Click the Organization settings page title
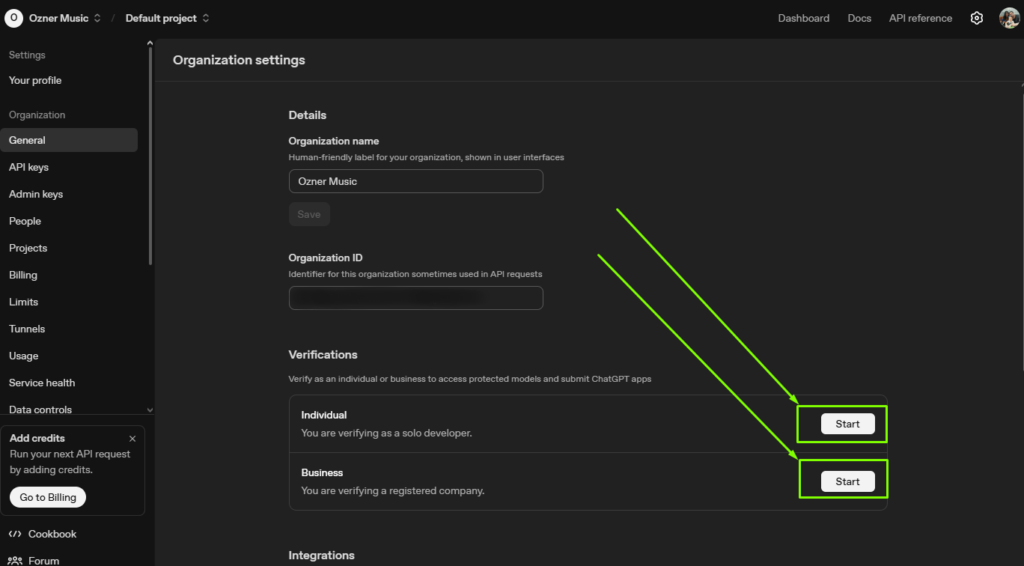Viewport: 1024px width, 566px height. (238, 60)
